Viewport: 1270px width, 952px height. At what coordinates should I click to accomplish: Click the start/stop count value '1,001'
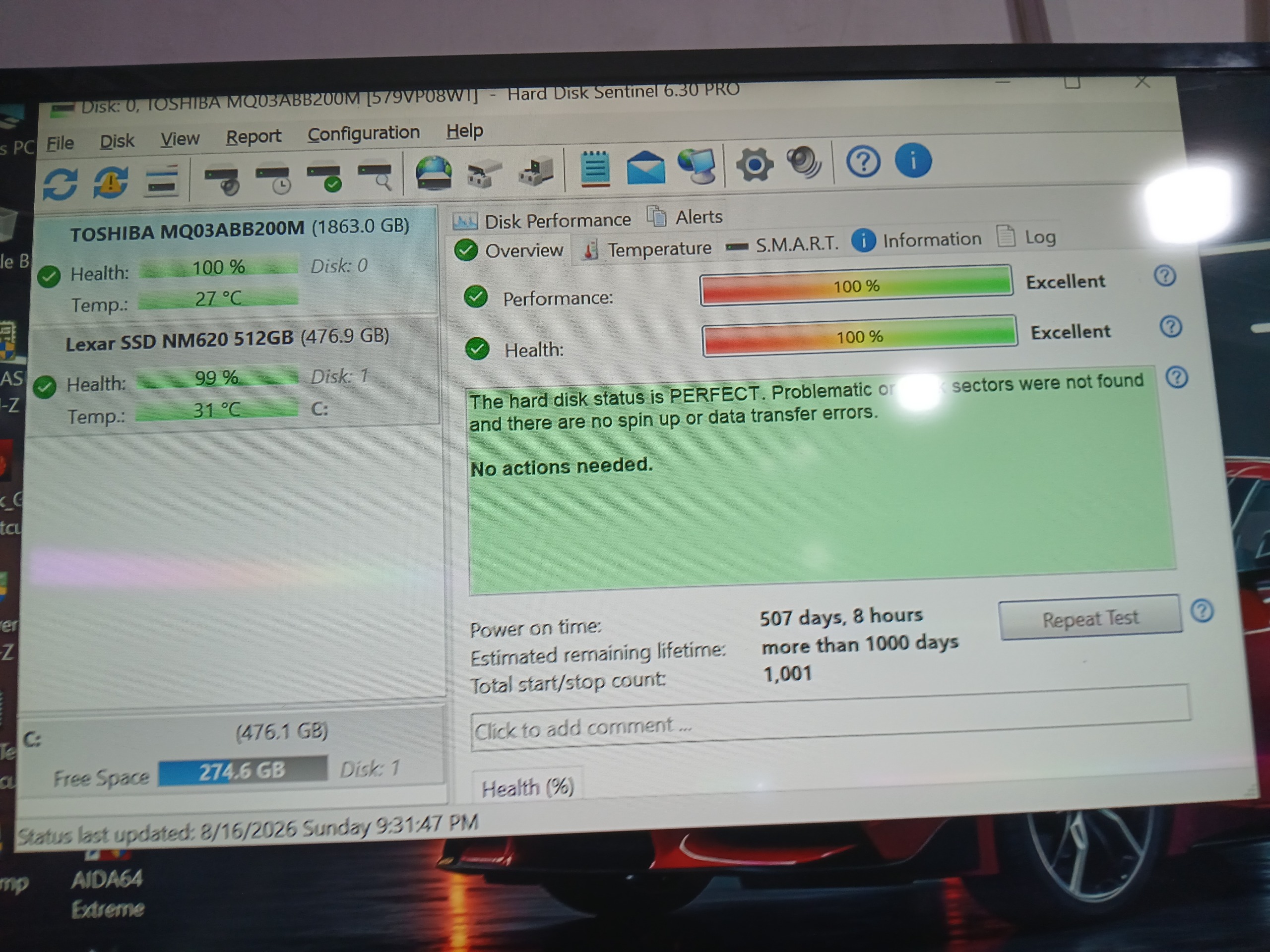[787, 673]
